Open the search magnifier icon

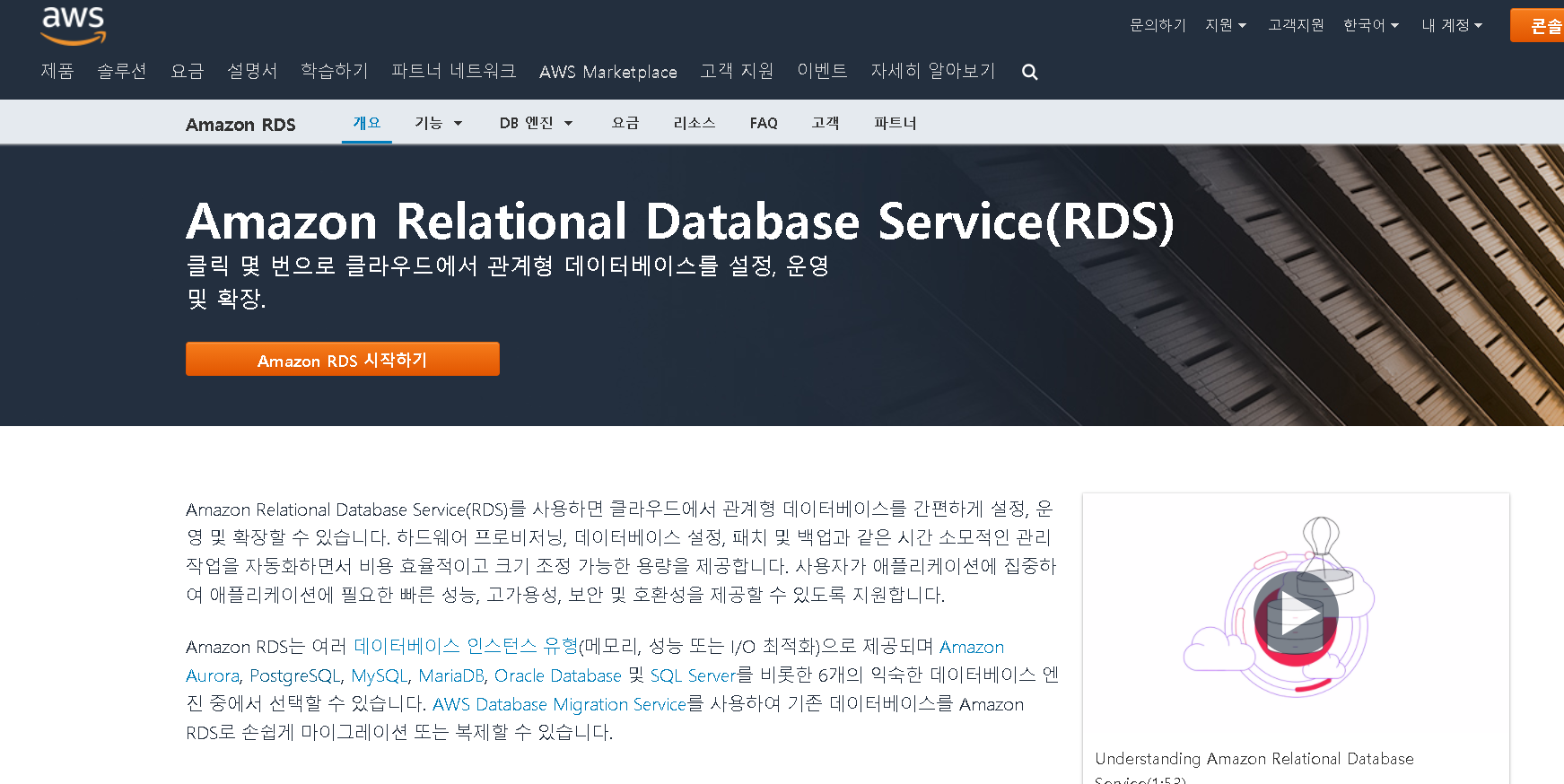(1030, 72)
